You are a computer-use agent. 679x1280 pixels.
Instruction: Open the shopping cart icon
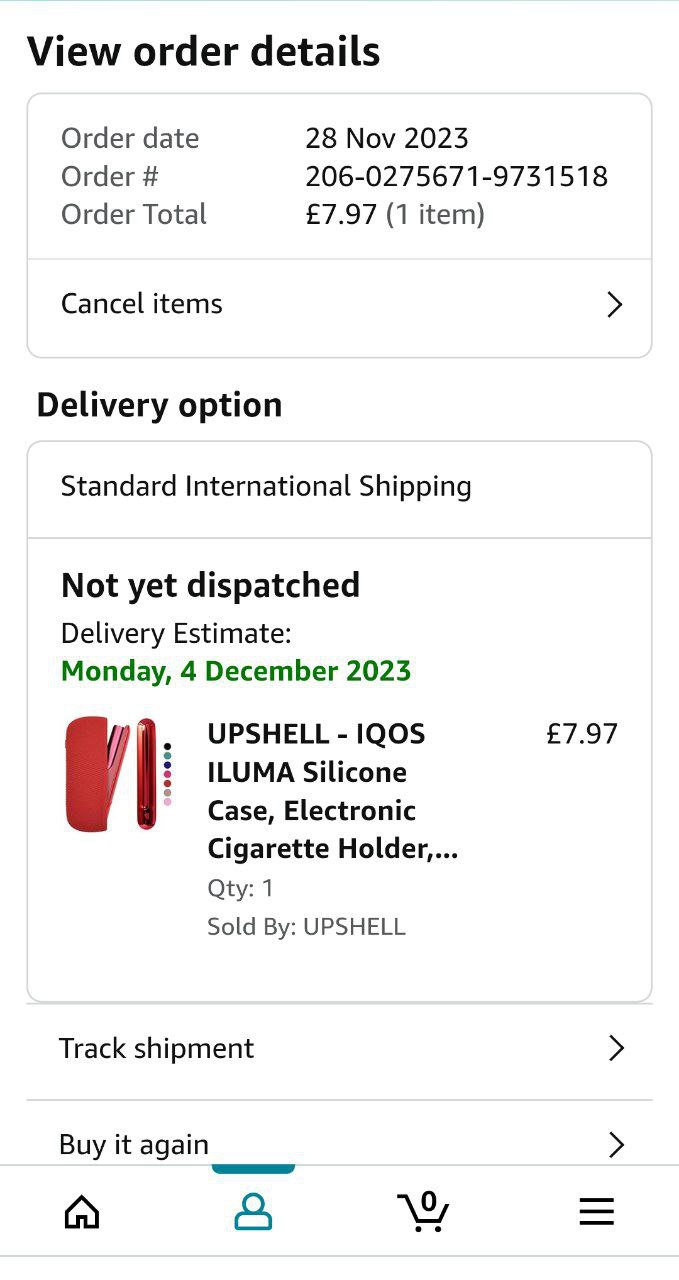(424, 1211)
